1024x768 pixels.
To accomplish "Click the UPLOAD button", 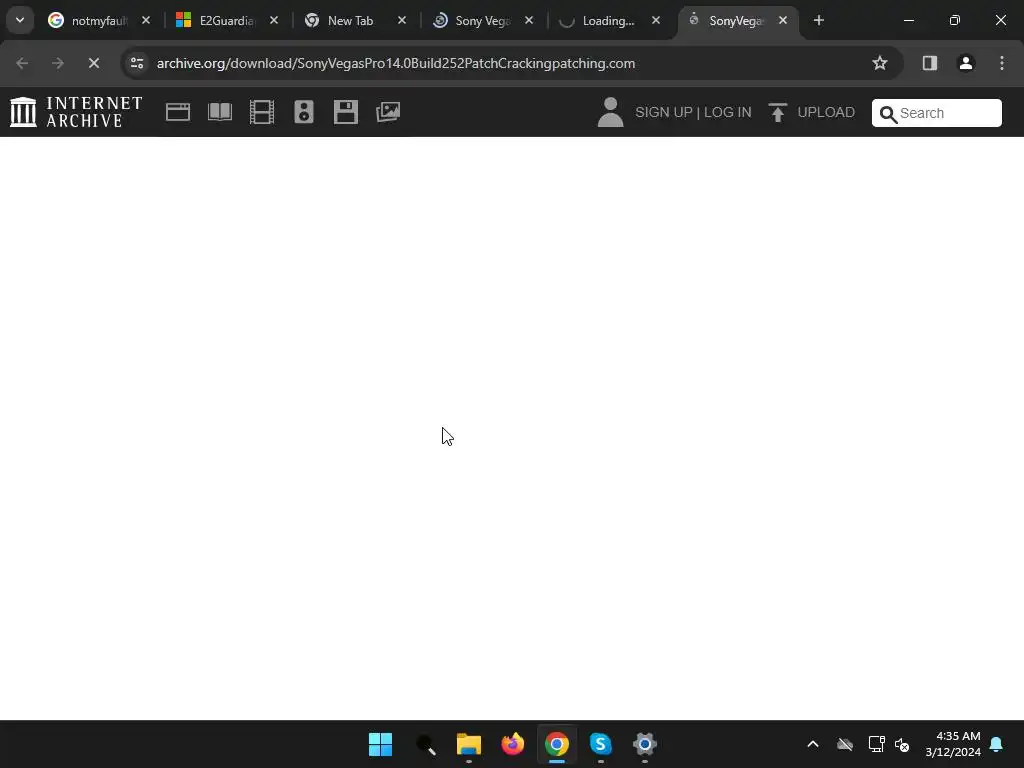I will click(x=812, y=112).
